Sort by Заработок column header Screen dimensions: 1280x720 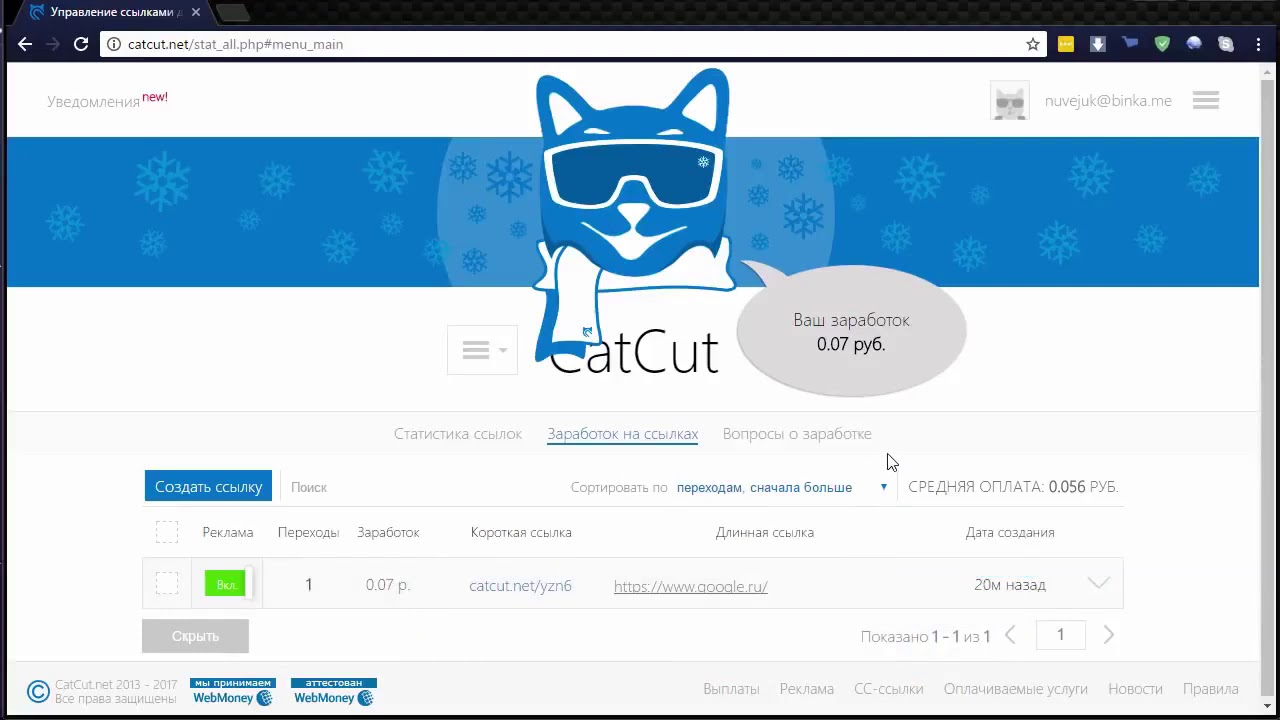tap(388, 532)
